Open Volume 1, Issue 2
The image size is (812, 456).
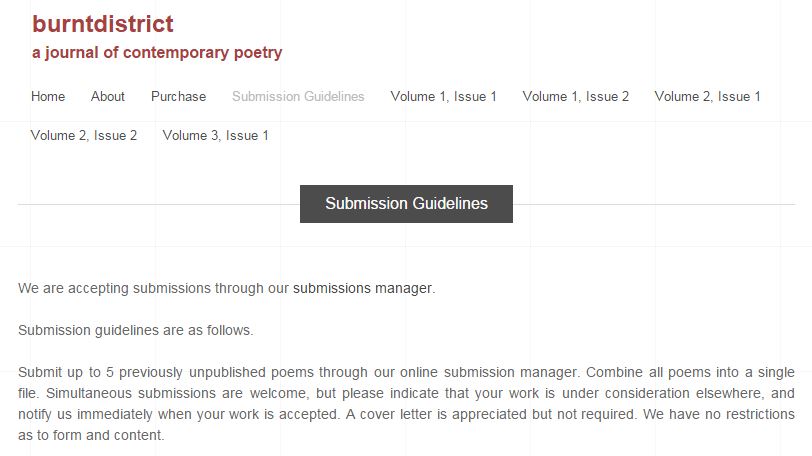pos(576,97)
